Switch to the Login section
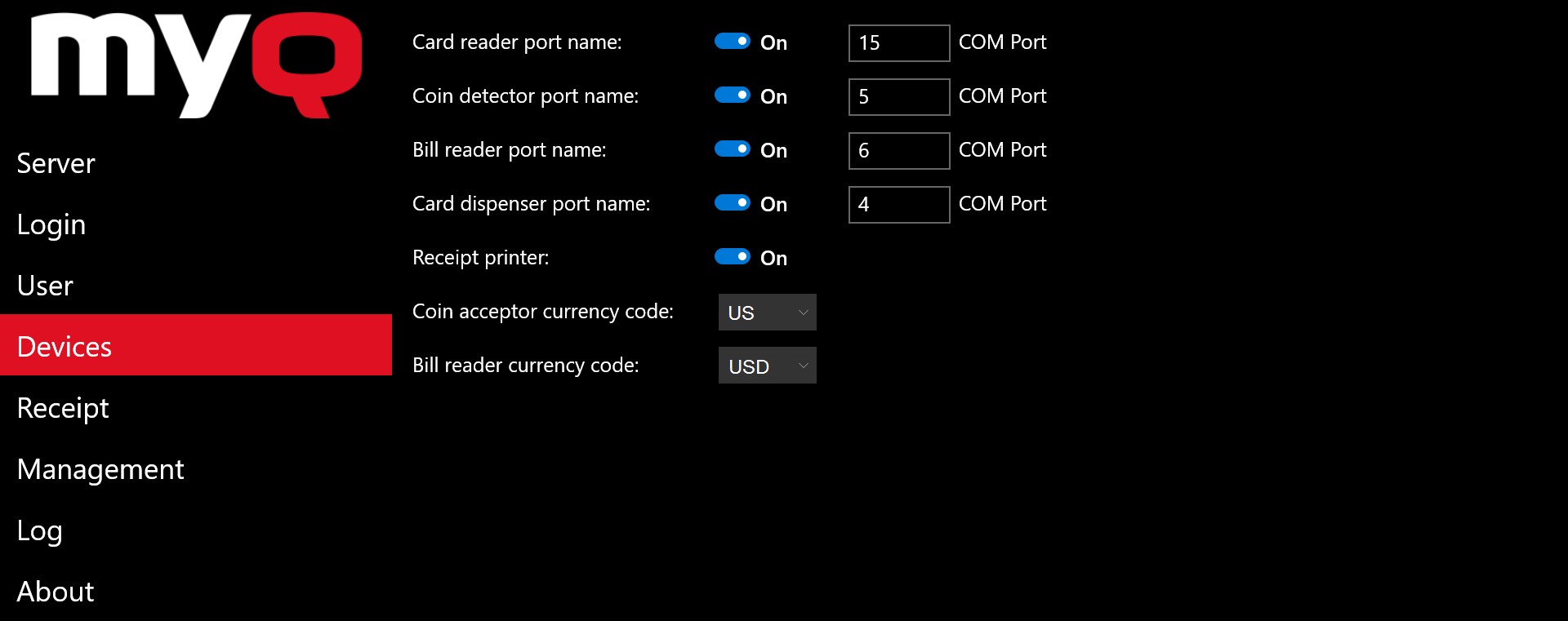 (x=51, y=224)
